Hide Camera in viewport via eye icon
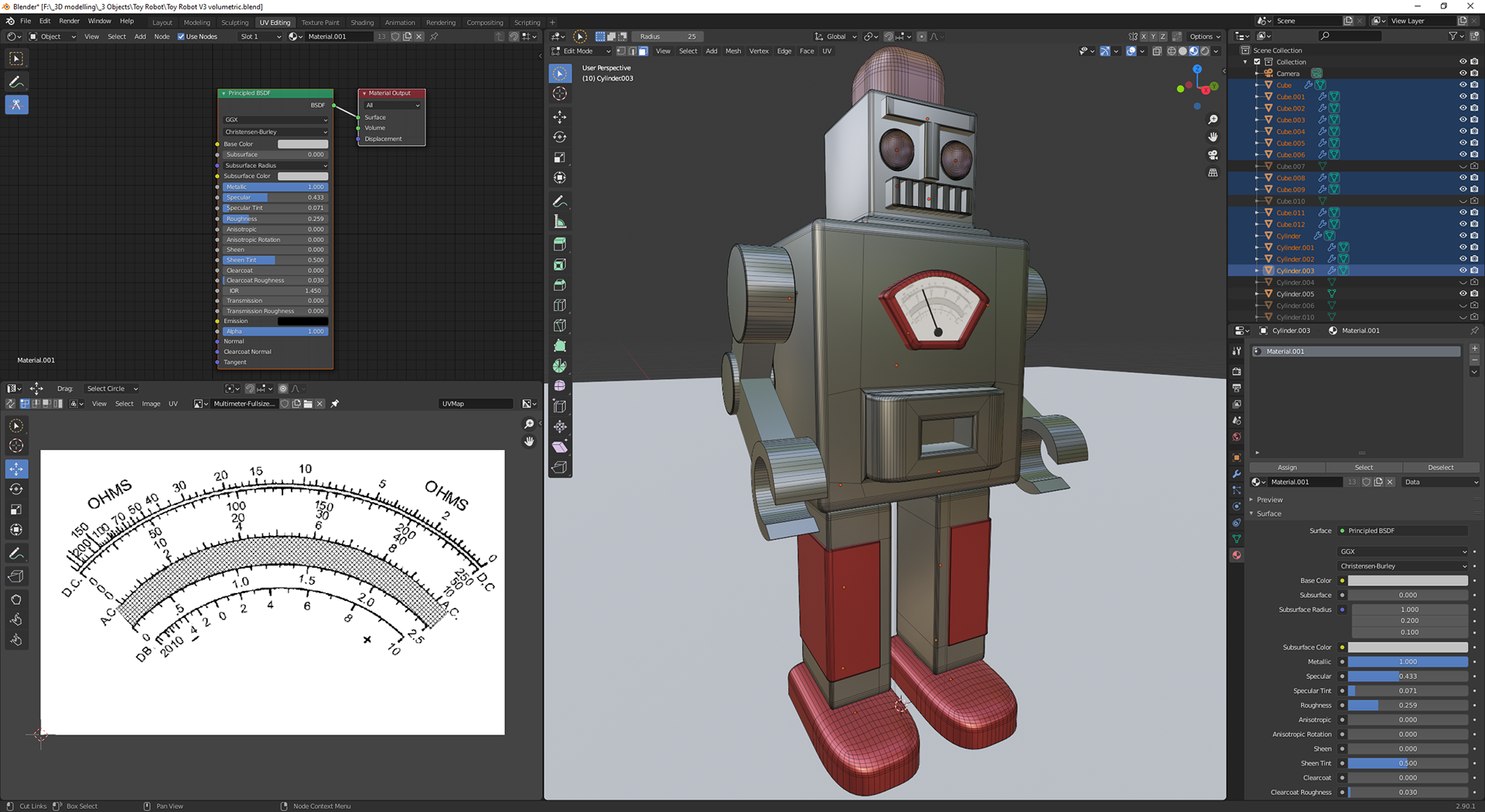This screenshot has height=812, width=1485. pos(1463,73)
